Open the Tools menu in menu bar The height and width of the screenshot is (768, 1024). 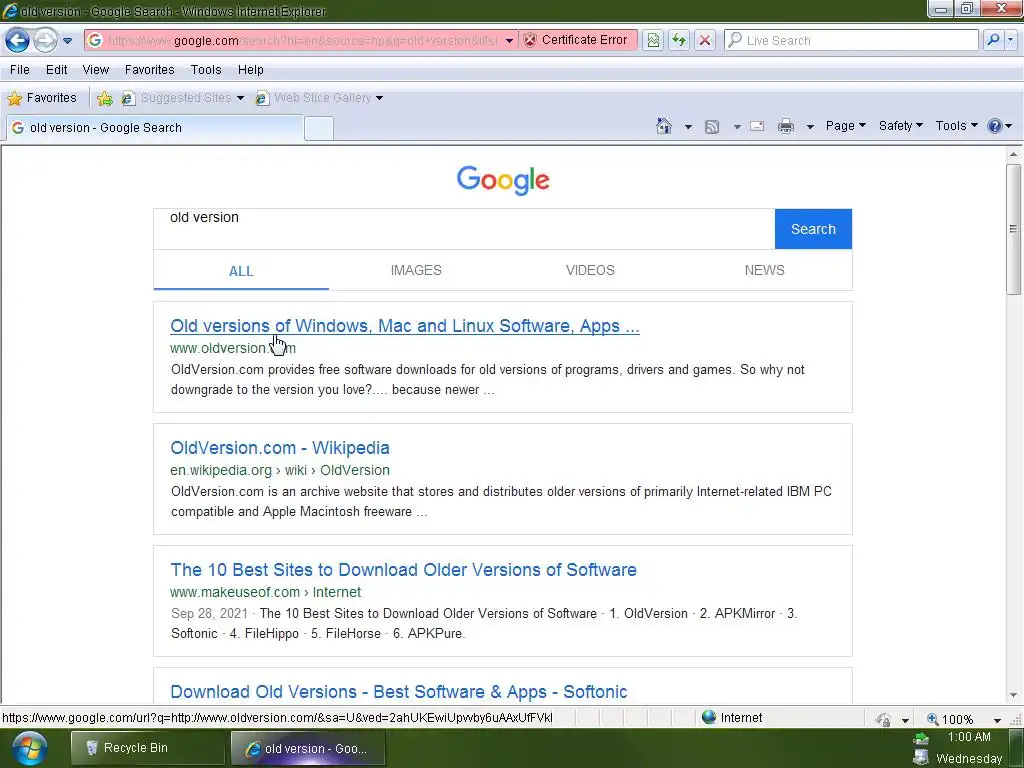(x=206, y=70)
